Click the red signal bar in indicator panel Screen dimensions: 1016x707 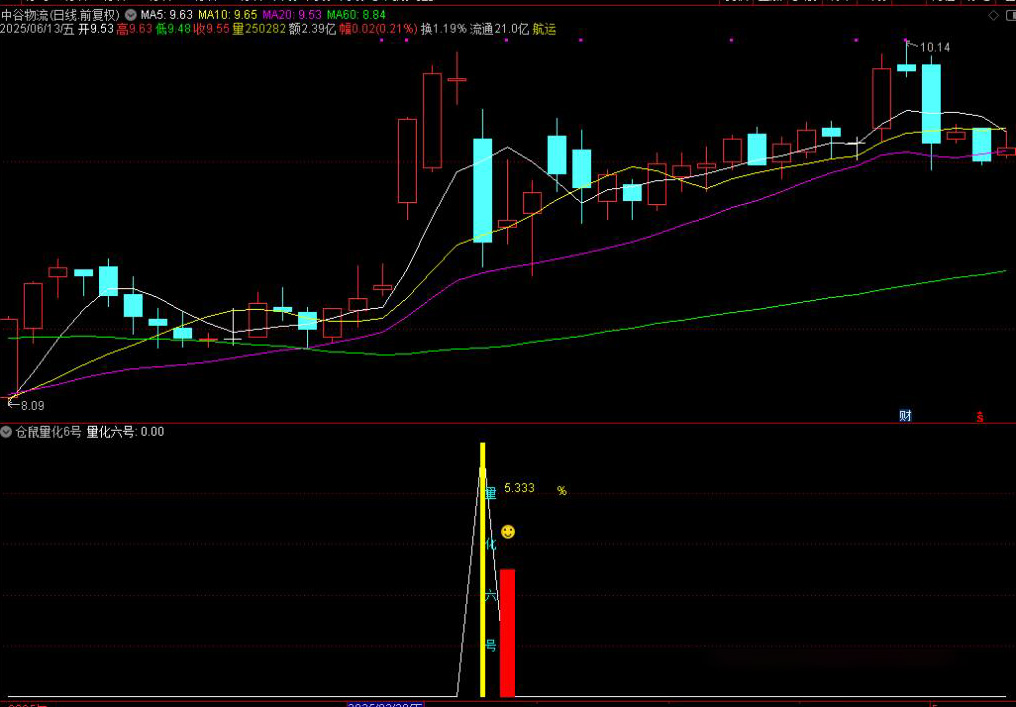508,632
